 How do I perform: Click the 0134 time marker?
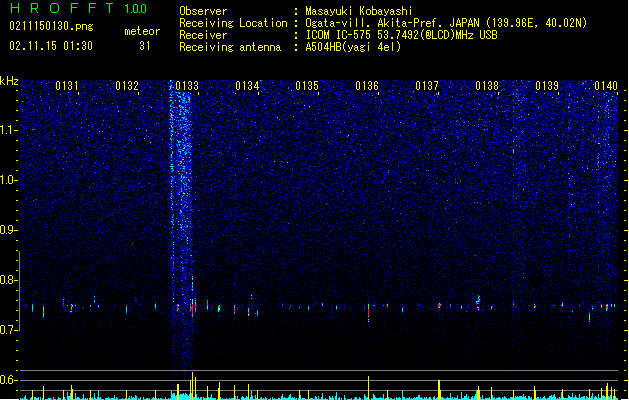click(x=247, y=86)
